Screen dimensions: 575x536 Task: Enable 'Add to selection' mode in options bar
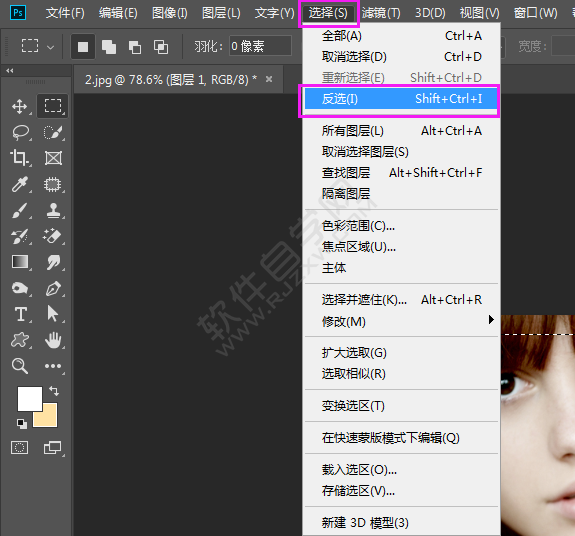point(109,47)
